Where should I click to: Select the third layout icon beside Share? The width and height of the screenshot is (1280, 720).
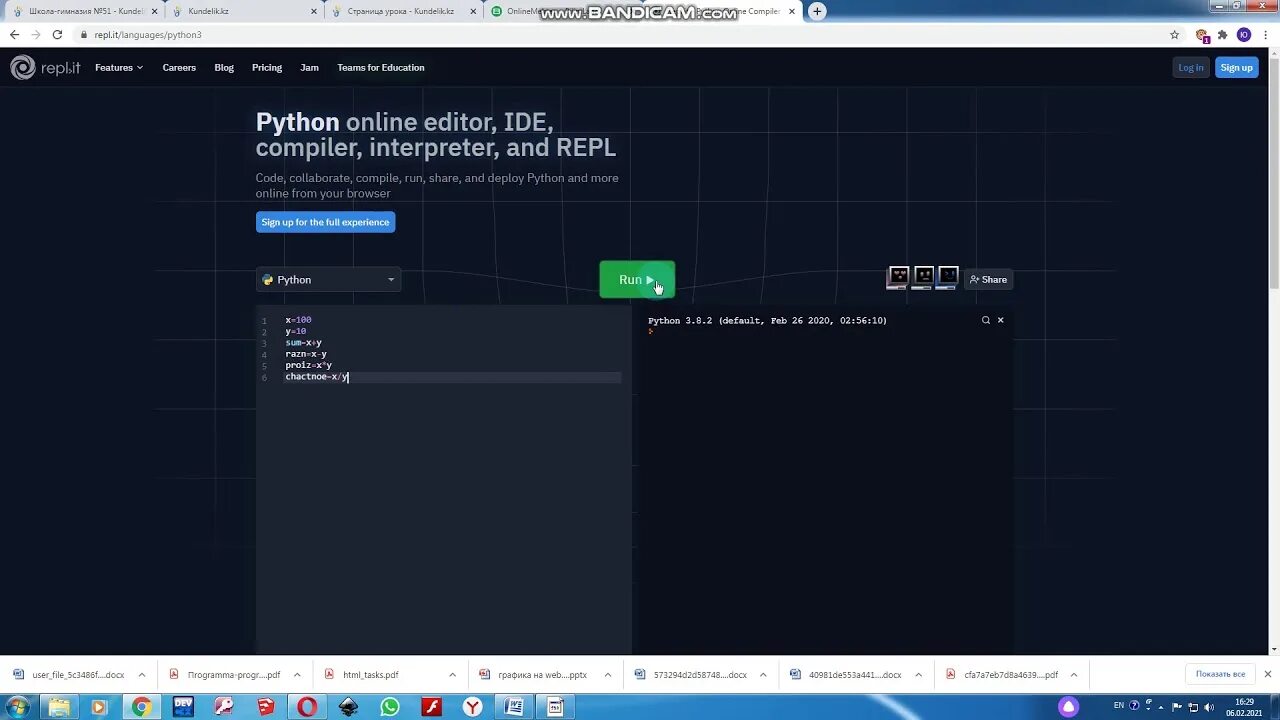click(x=948, y=278)
